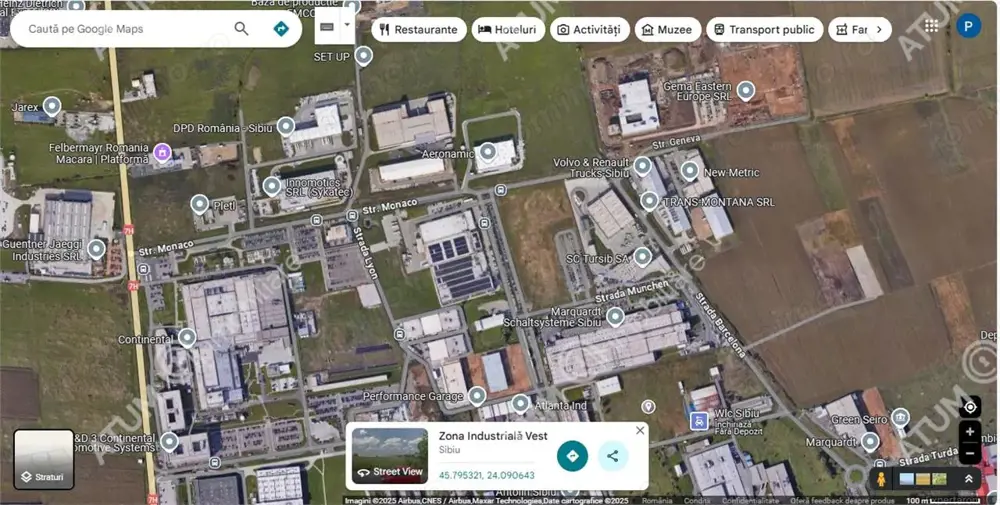
Task: Select the TRANS-MONTANA SRL pin
Action: 649,201
